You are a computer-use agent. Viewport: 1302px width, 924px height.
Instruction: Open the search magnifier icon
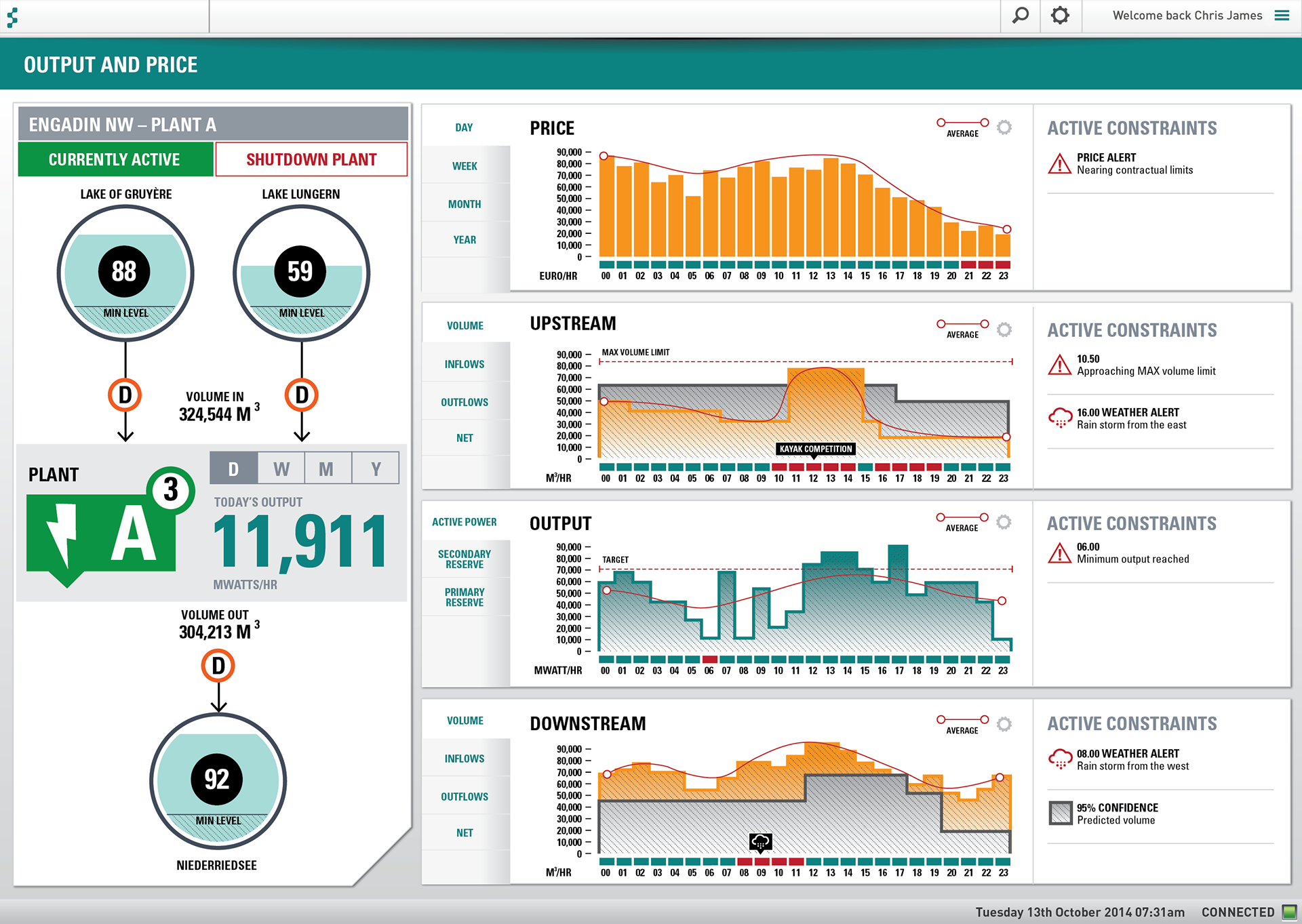tap(1020, 16)
